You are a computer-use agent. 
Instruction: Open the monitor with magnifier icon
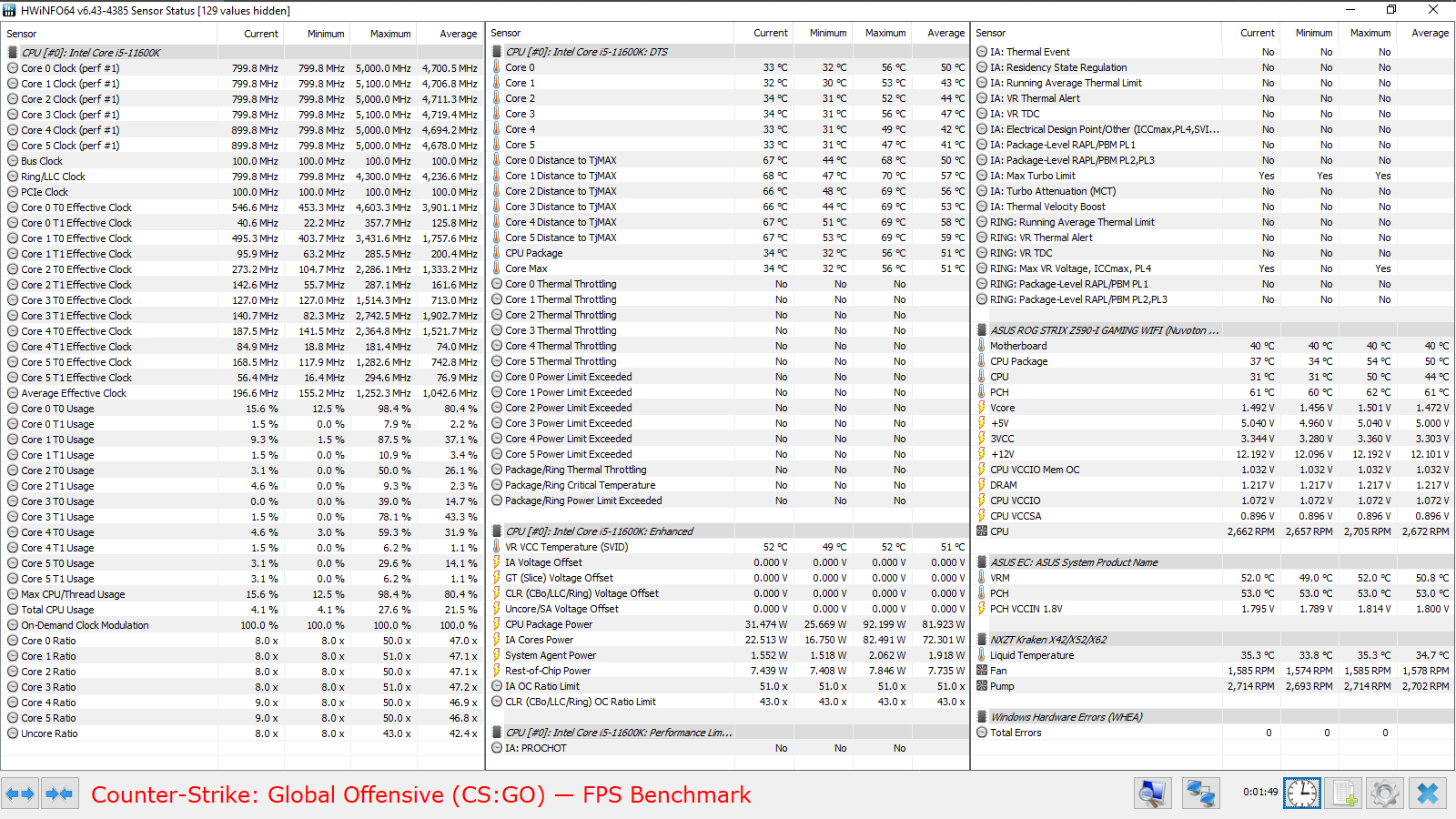1152,794
